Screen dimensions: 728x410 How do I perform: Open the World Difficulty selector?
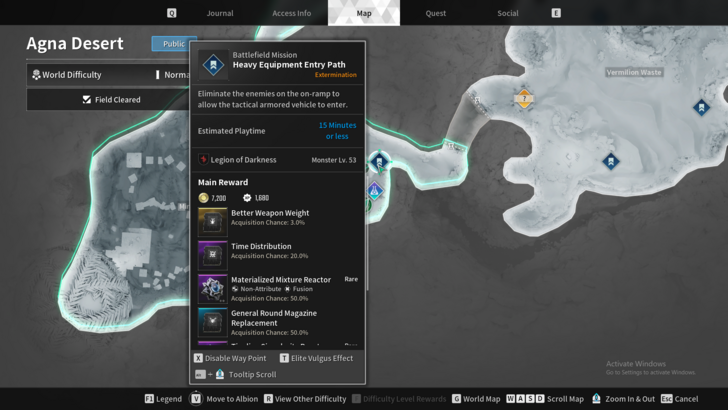click(108, 75)
